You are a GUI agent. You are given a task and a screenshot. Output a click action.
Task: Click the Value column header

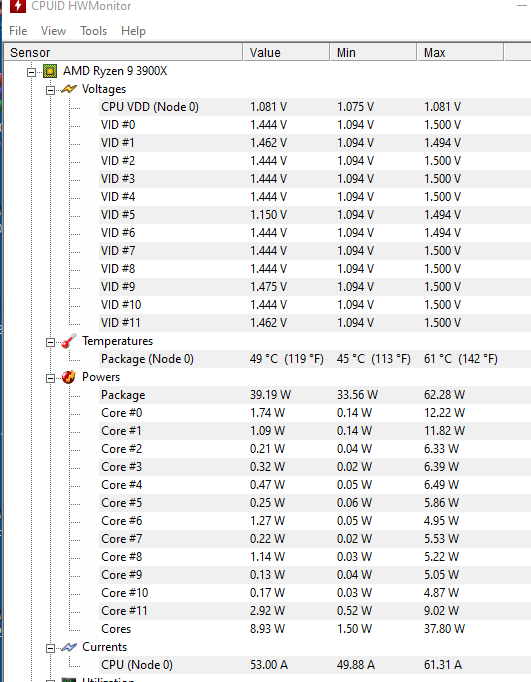coord(286,53)
